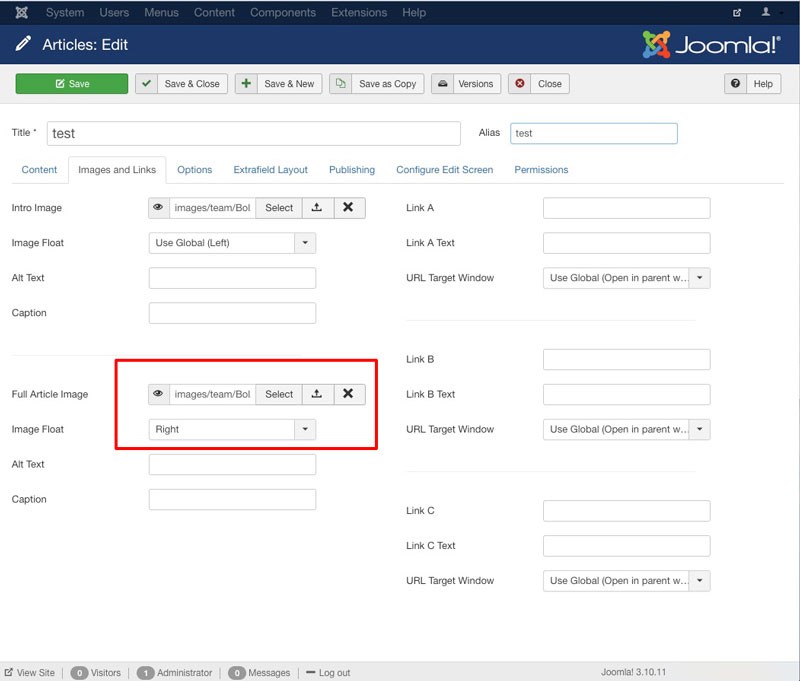Preview Full Article Image using eye icon
800x681 pixels.
tap(158, 394)
